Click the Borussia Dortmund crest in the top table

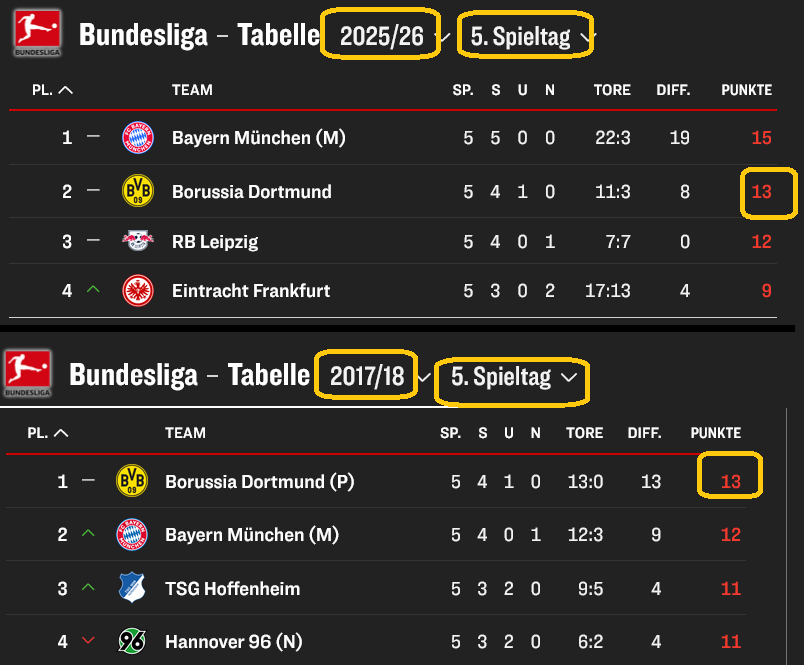click(x=138, y=189)
